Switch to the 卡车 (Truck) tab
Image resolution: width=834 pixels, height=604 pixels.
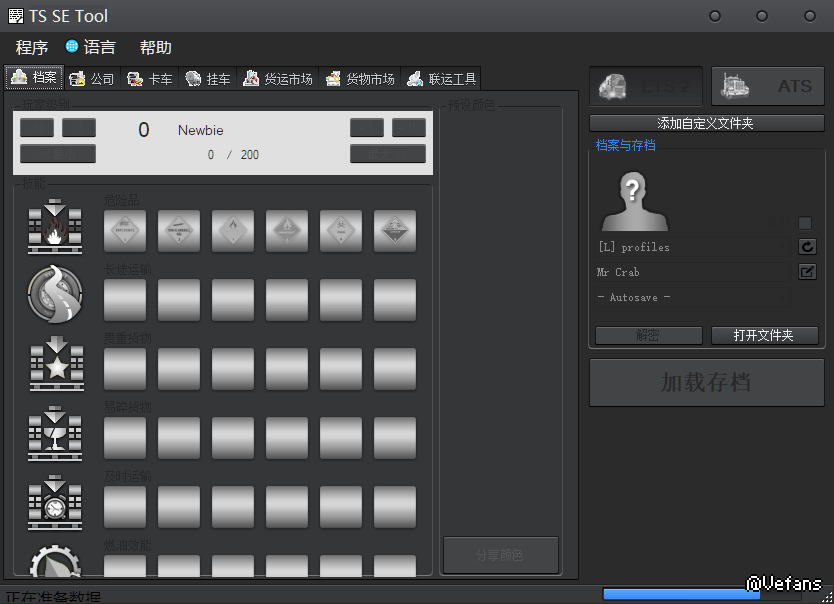point(150,79)
